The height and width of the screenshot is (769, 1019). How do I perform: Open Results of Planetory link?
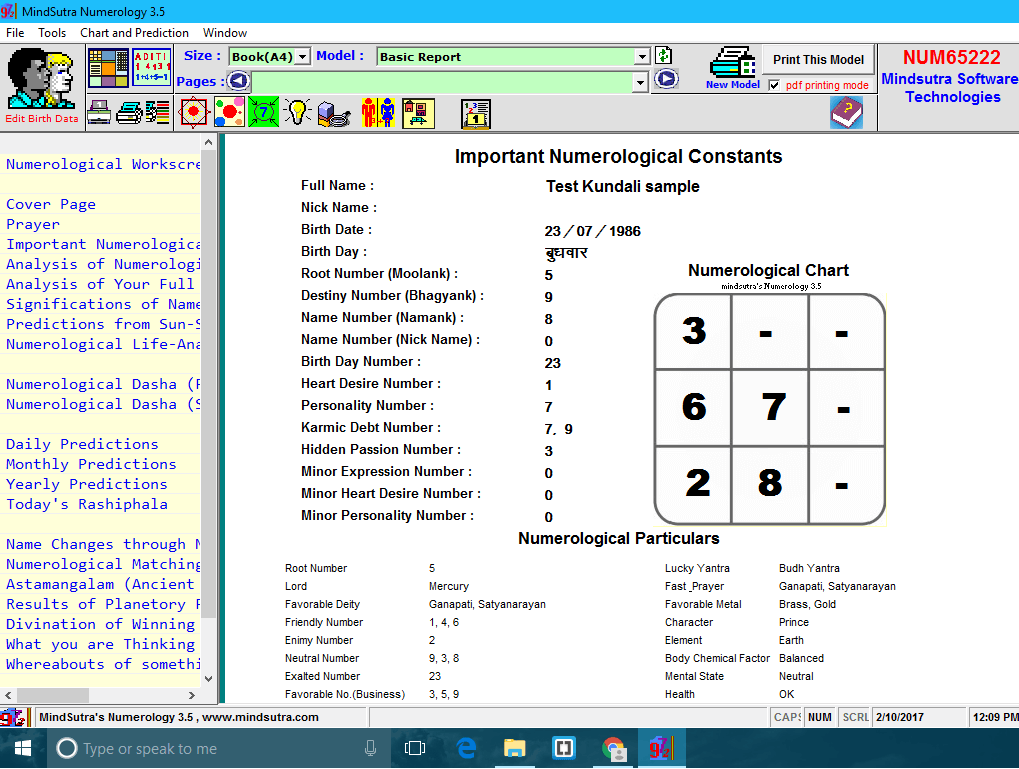[x=103, y=605]
